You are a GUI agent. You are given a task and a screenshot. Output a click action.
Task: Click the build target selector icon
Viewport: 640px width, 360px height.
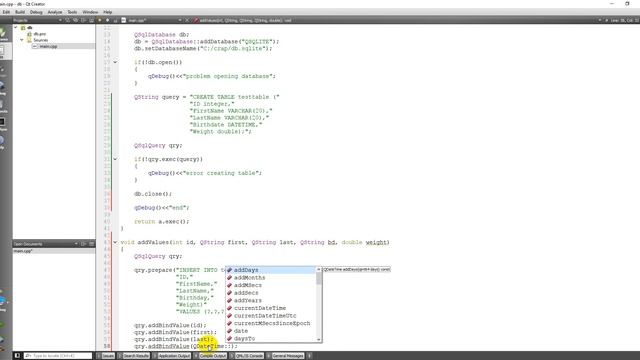[x=3, y=302]
